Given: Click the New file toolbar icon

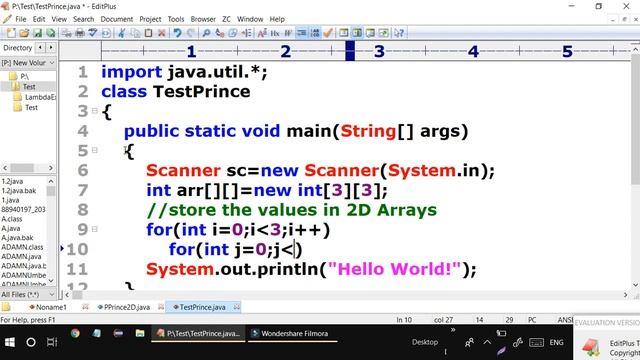Looking at the screenshot, I should point(11,33).
